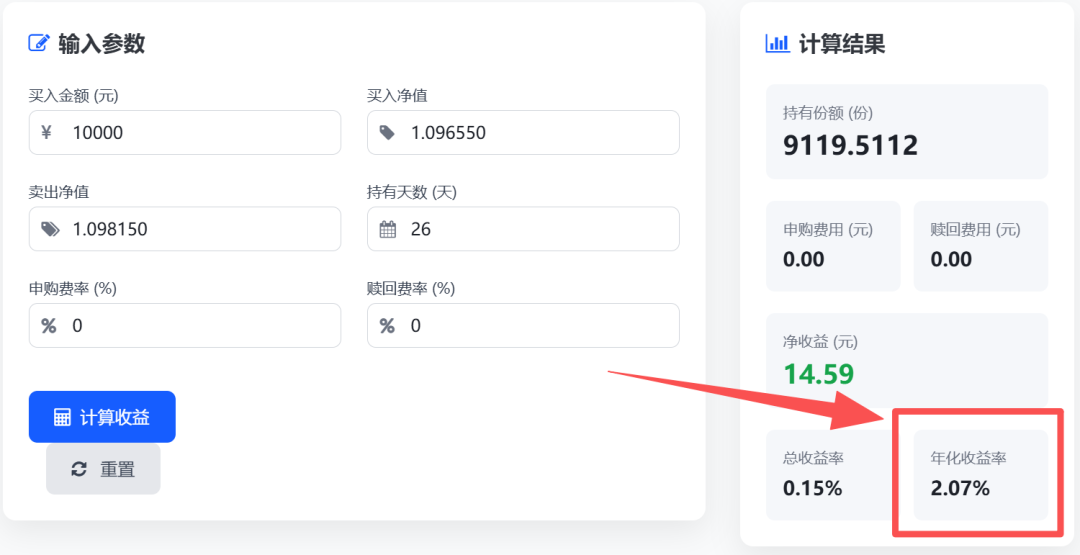The image size is (1080, 555).
Task: Click the tag icon in 卖出净值 field
Action: tap(50, 229)
